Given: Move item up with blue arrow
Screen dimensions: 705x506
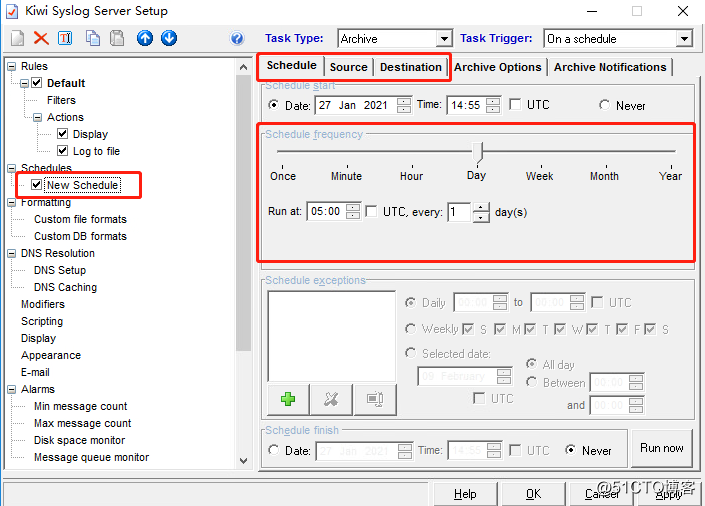Looking at the screenshot, I should tap(145, 38).
